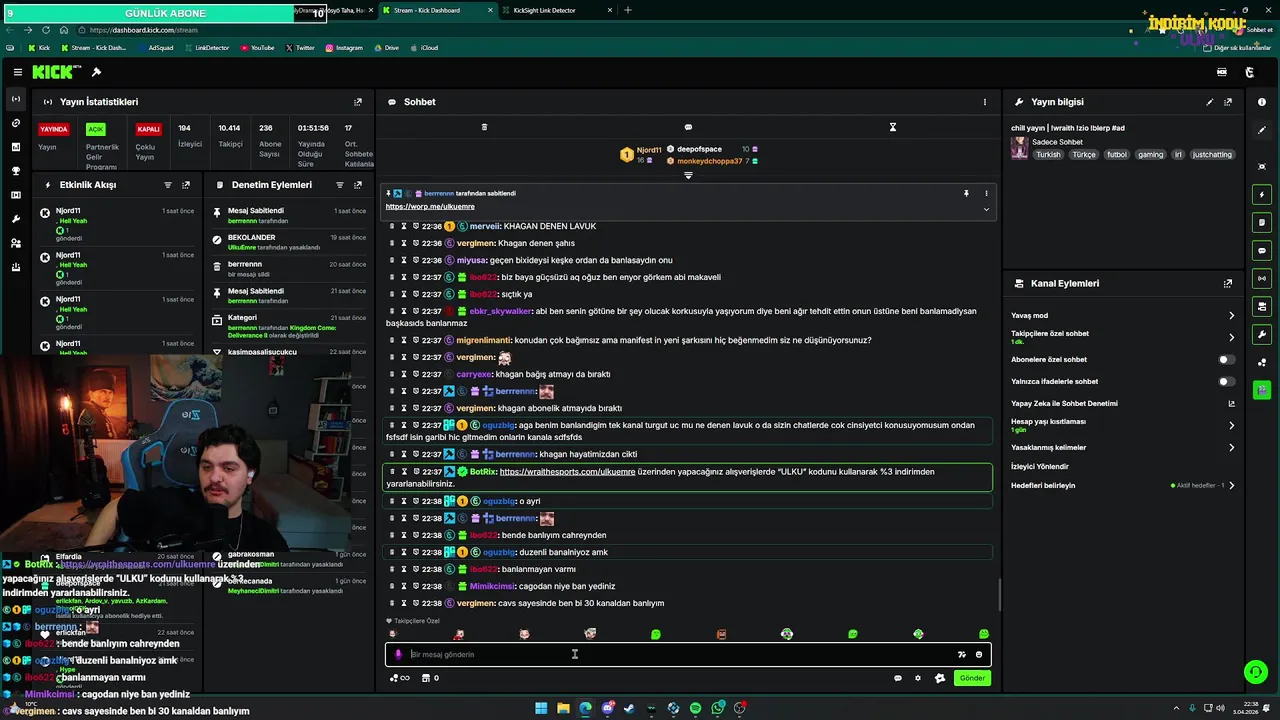This screenshot has height=720, width=1280.
Task: Pop out the Denetim Eylemleri panel
Action: [358, 185]
